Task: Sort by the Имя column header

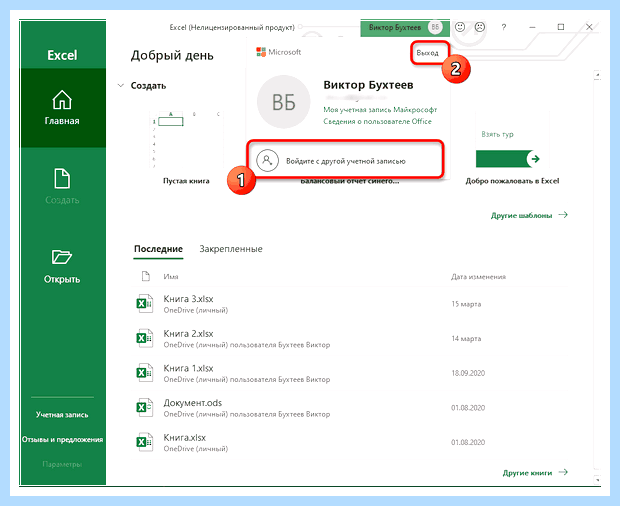Action: pyautogui.click(x=171, y=277)
